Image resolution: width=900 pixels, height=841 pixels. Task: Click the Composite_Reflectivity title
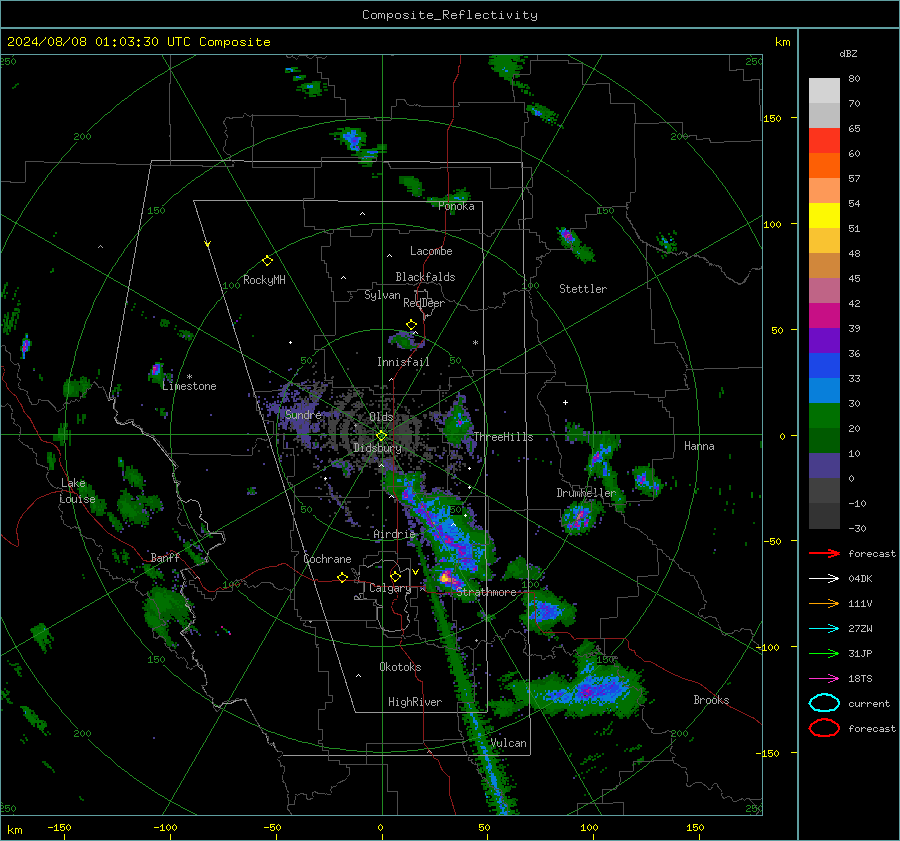click(449, 15)
